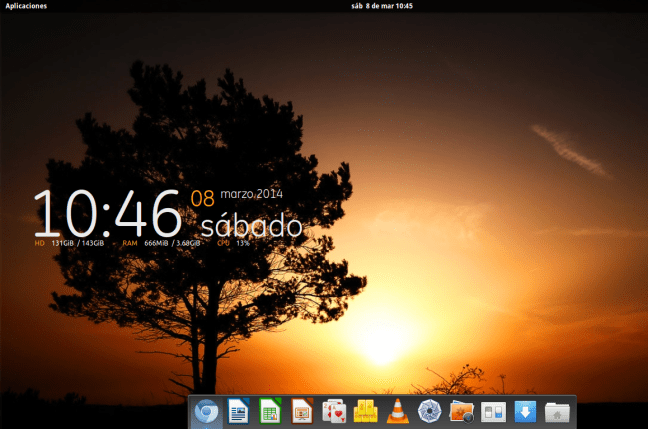Click the blue download arrow dock icon
Screen dimensions: 648x429
pyautogui.click(x=525, y=411)
